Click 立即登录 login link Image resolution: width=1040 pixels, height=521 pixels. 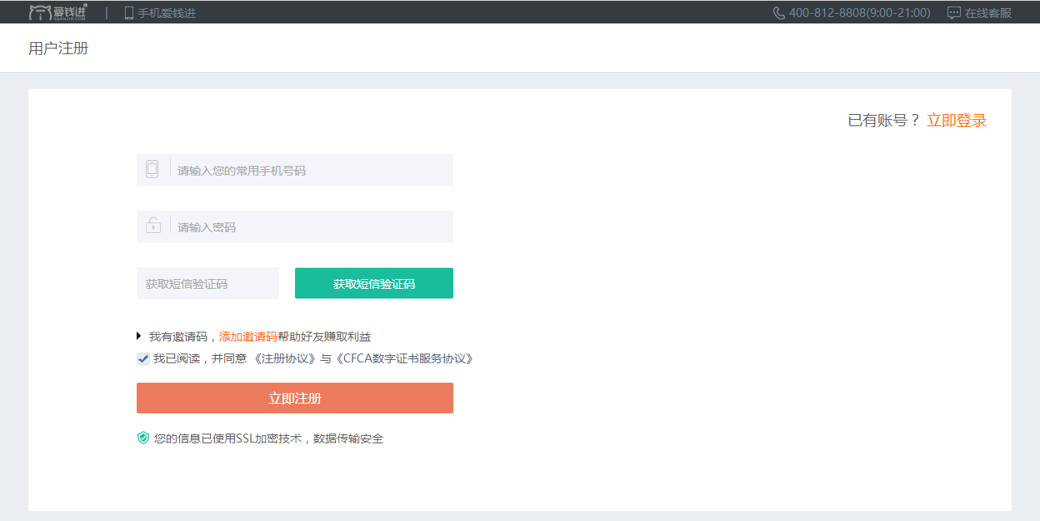pos(956,120)
